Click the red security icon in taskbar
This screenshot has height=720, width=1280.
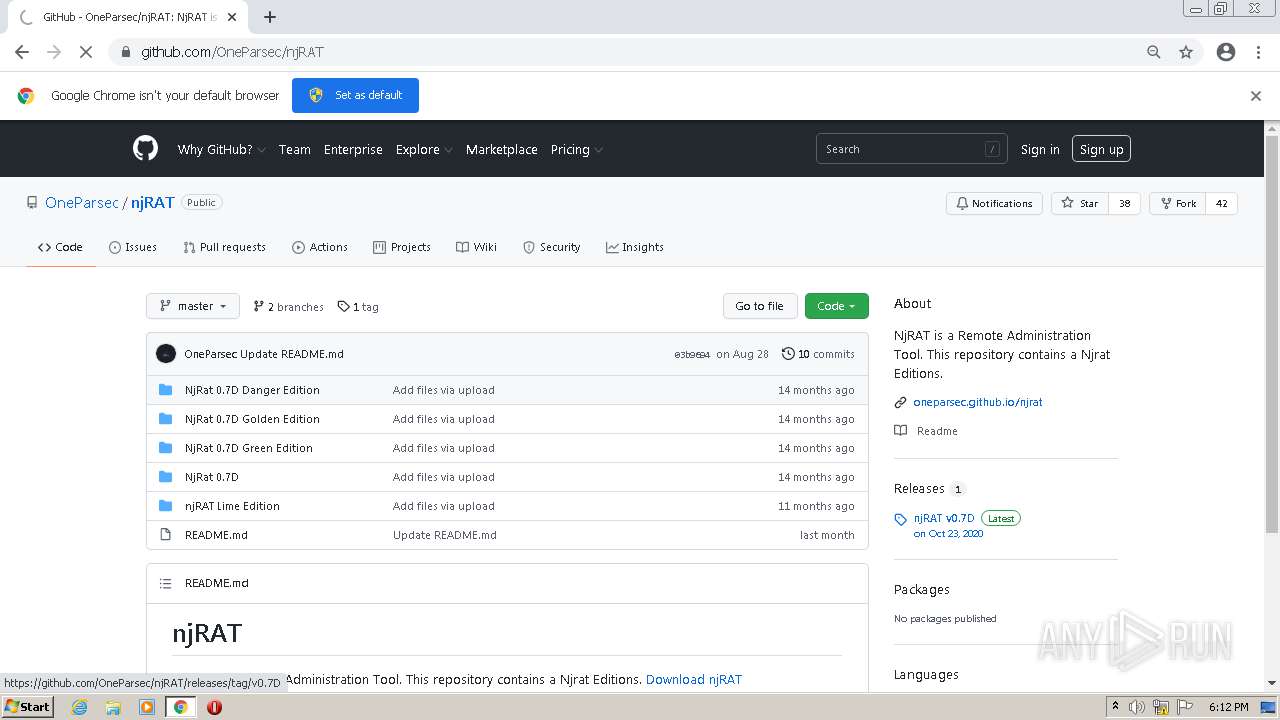[214, 707]
